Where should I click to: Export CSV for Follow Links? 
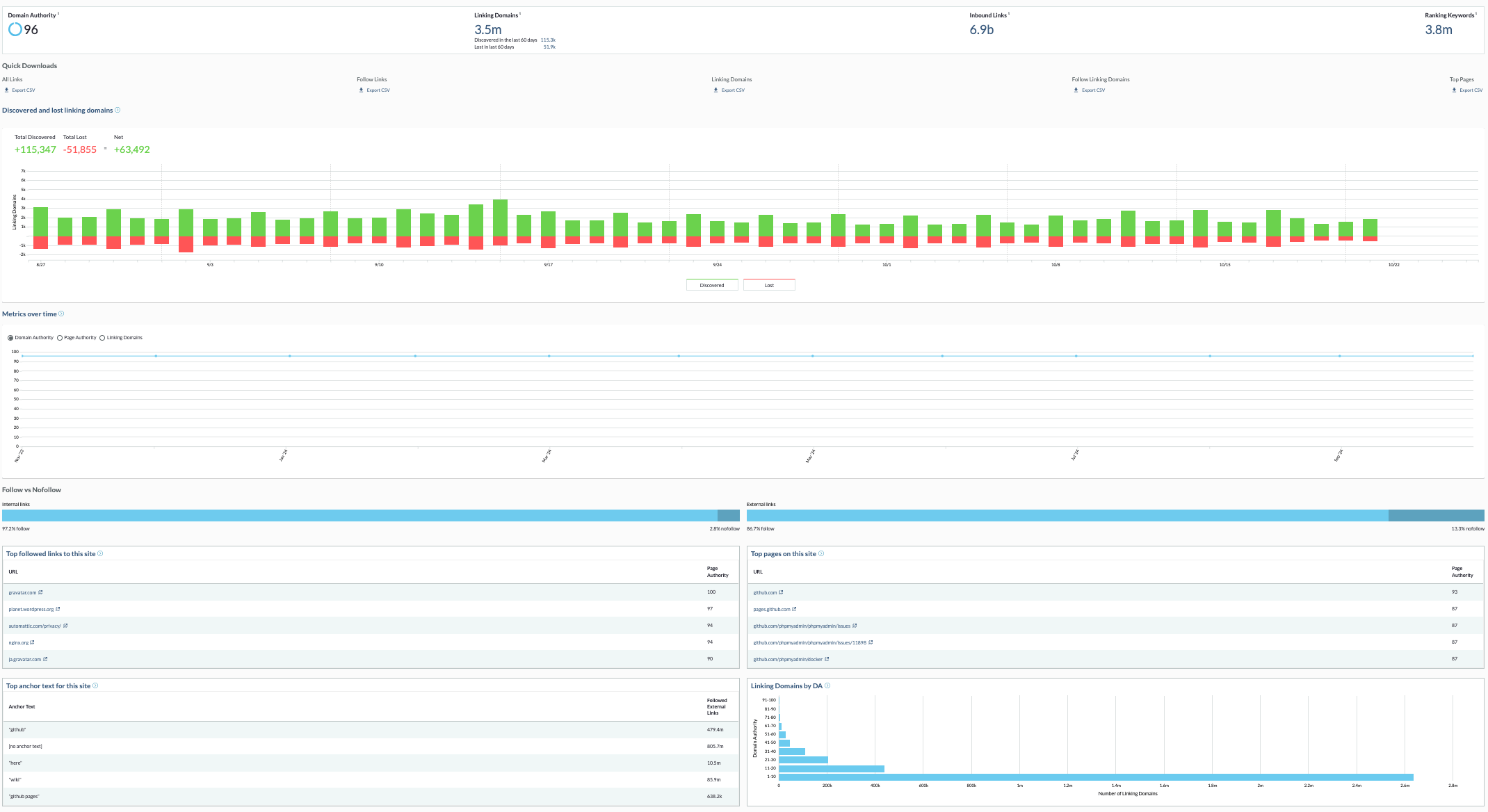click(378, 90)
